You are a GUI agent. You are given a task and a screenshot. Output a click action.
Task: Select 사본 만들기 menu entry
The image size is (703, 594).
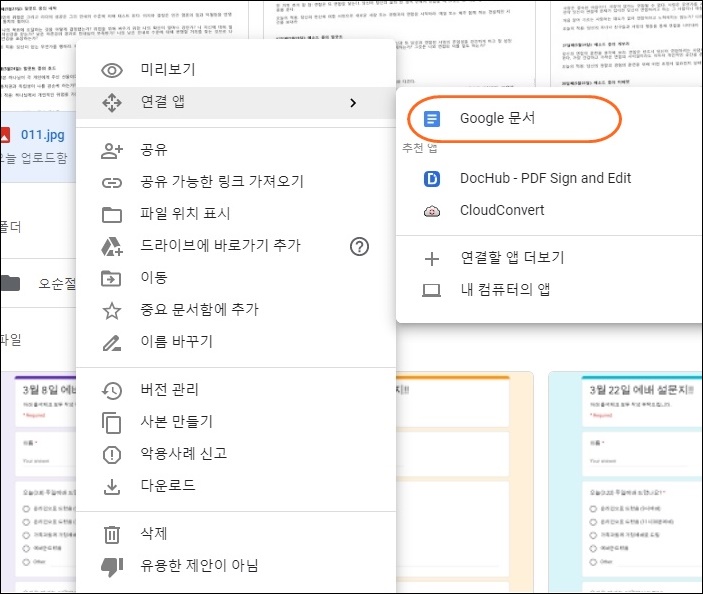[x=236, y=423]
